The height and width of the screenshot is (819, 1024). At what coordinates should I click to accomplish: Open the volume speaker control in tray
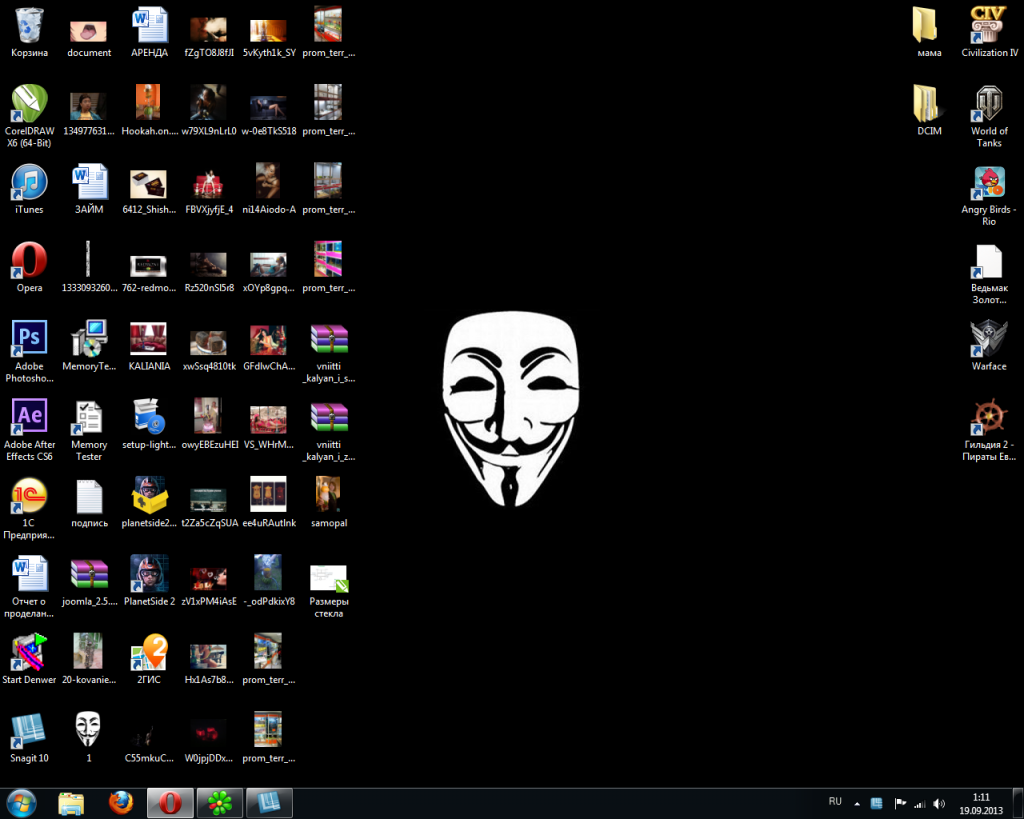pos(939,803)
